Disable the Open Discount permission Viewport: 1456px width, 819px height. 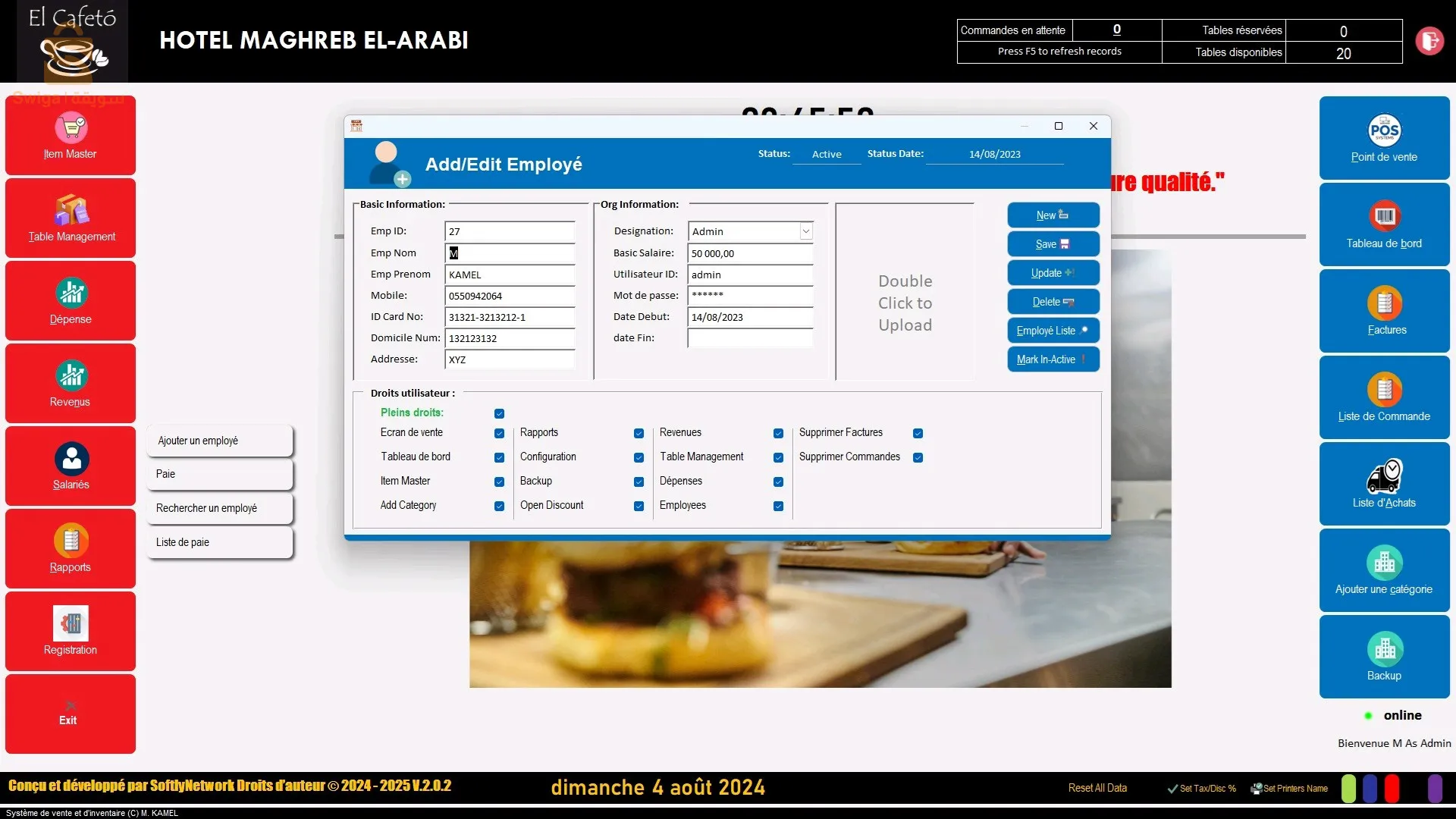tap(639, 506)
